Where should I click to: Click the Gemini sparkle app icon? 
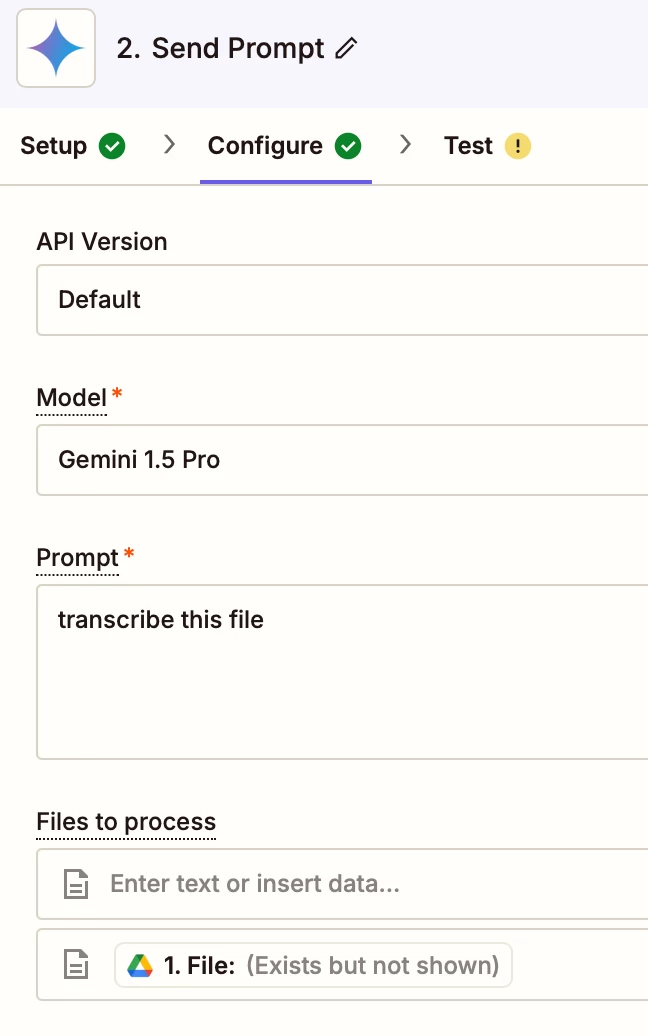coord(56,48)
